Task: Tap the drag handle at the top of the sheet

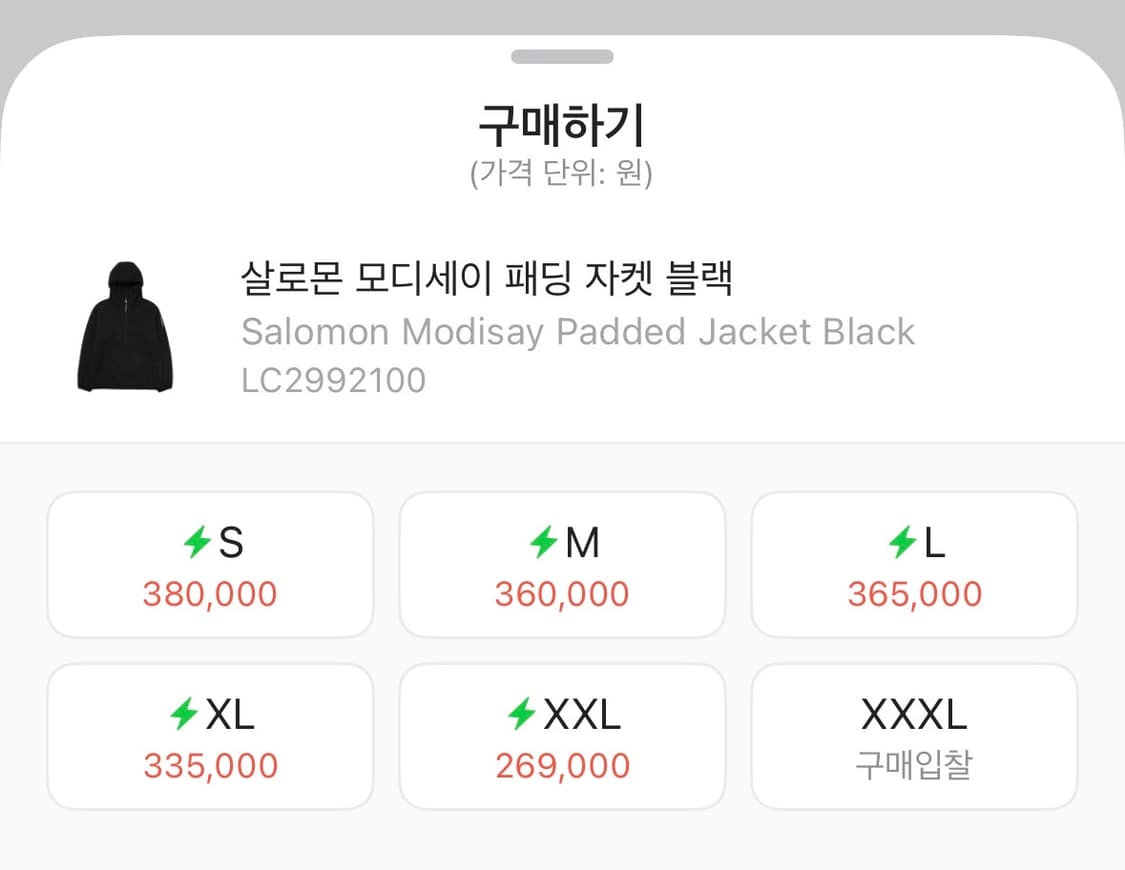Action: coord(562,57)
